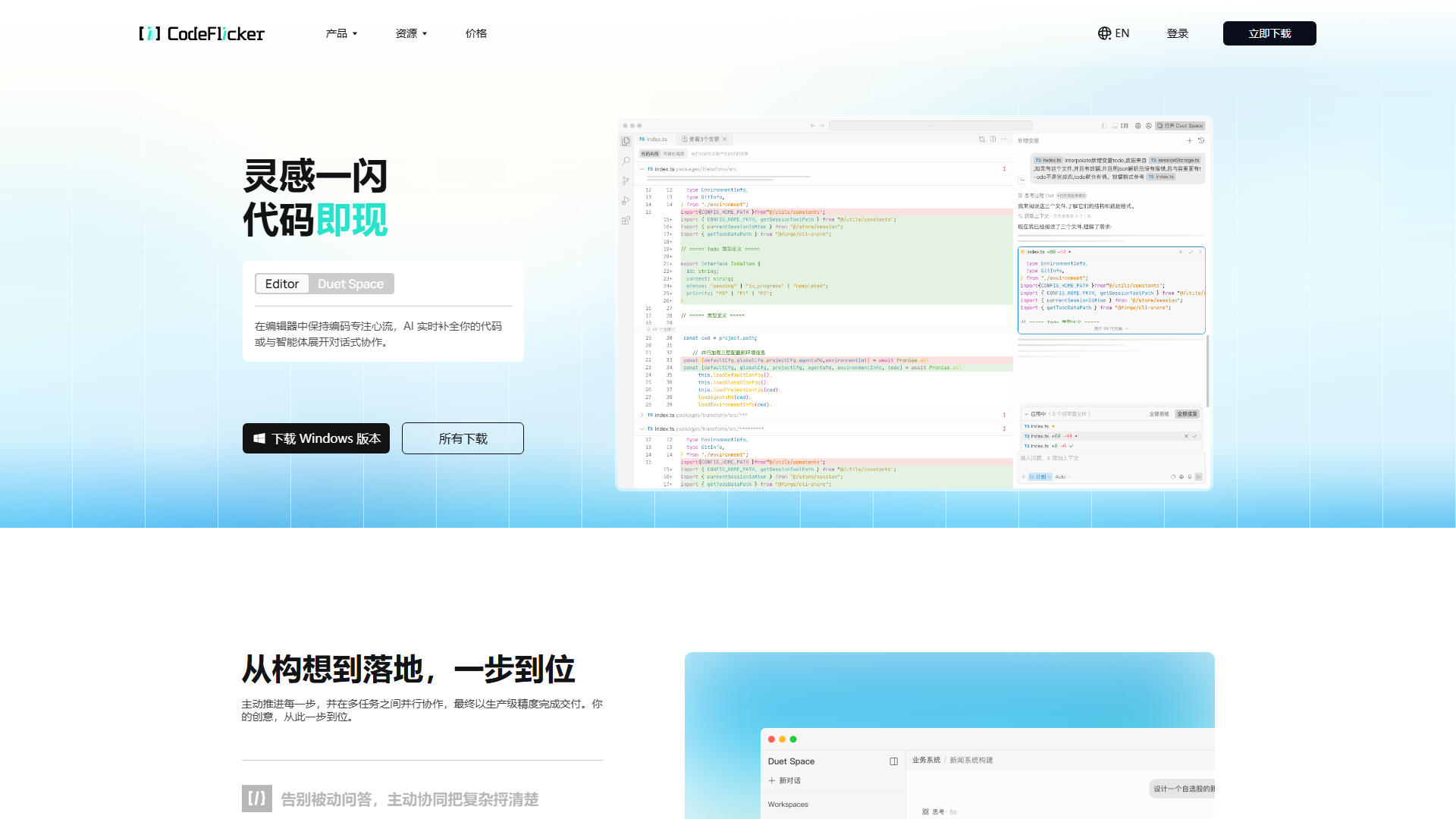Viewport: 1456px width, 819px height.
Task: Click the microphone icon in chat input
Action: tap(1190, 477)
